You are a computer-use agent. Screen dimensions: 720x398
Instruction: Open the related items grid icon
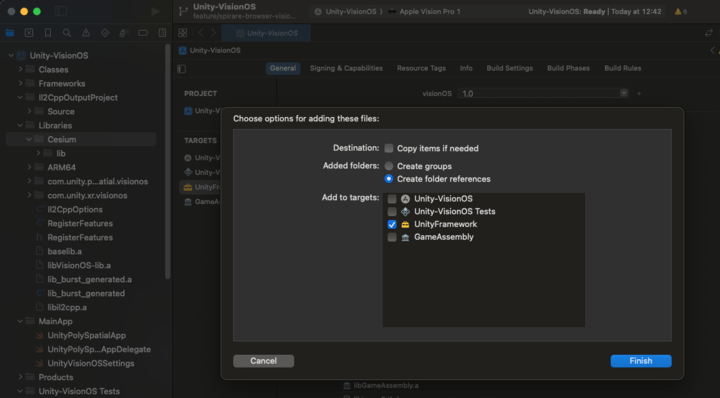point(182,33)
